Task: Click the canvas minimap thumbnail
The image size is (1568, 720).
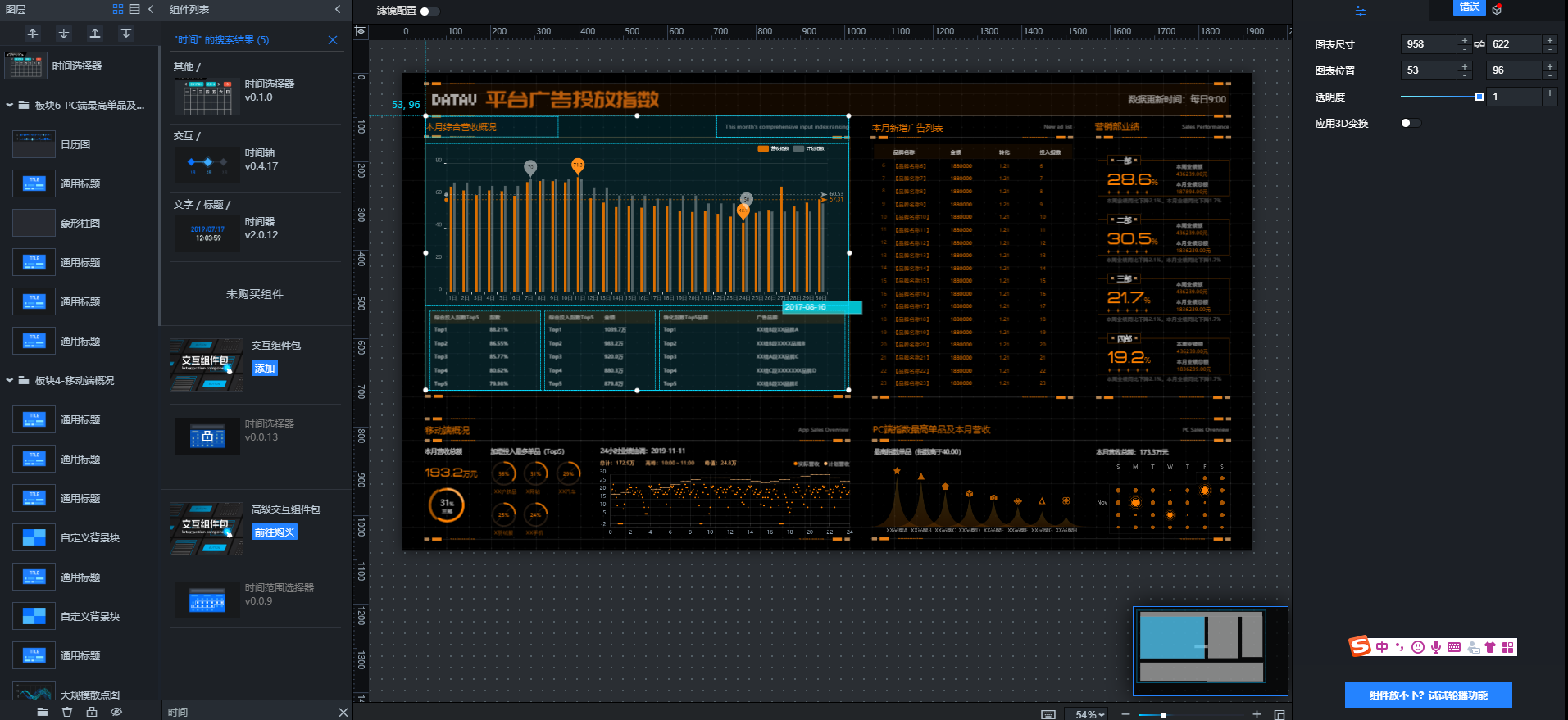Action: click(1210, 650)
